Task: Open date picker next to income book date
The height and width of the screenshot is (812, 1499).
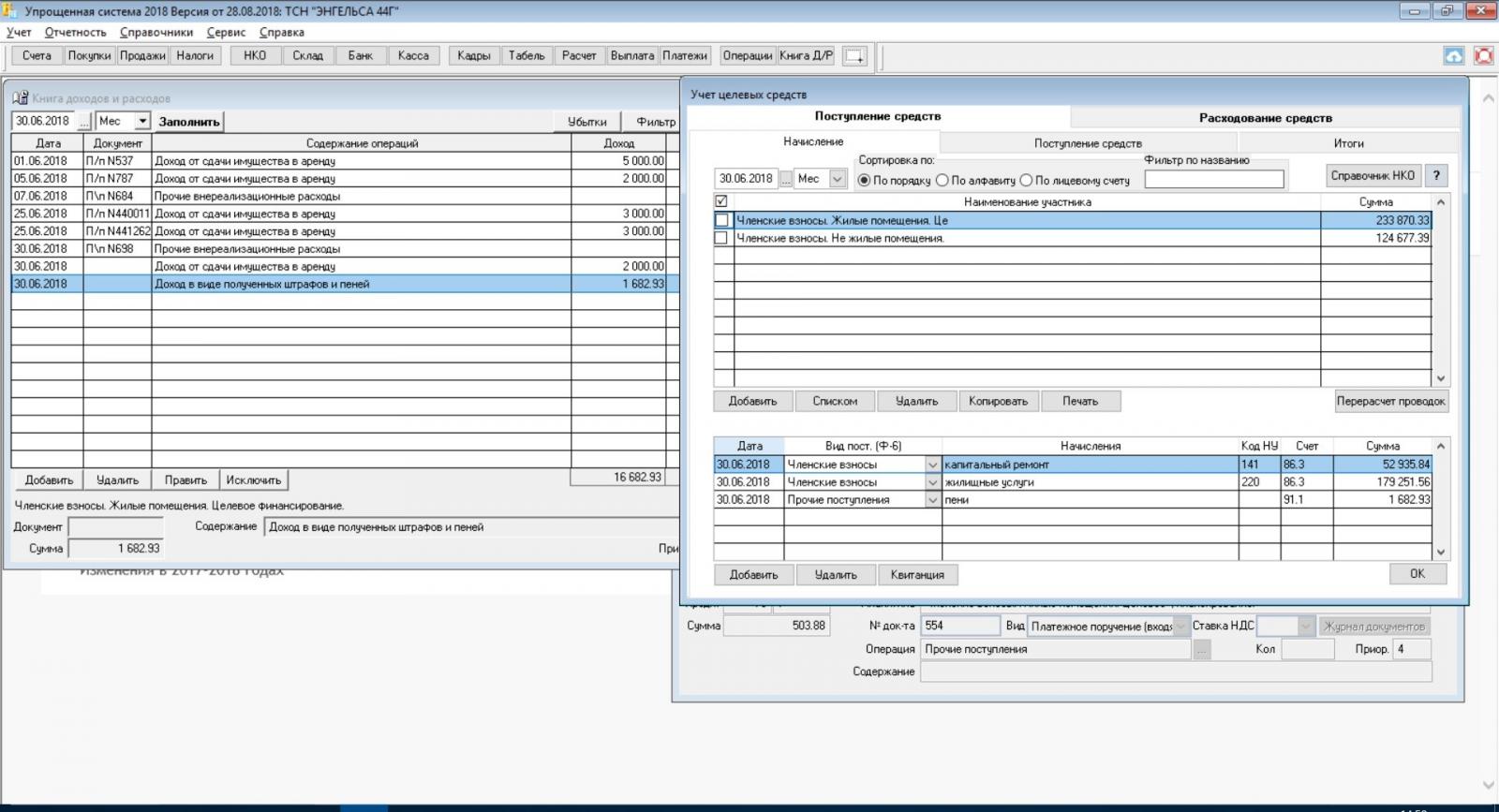Action: pyautogui.click(x=83, y=122)
